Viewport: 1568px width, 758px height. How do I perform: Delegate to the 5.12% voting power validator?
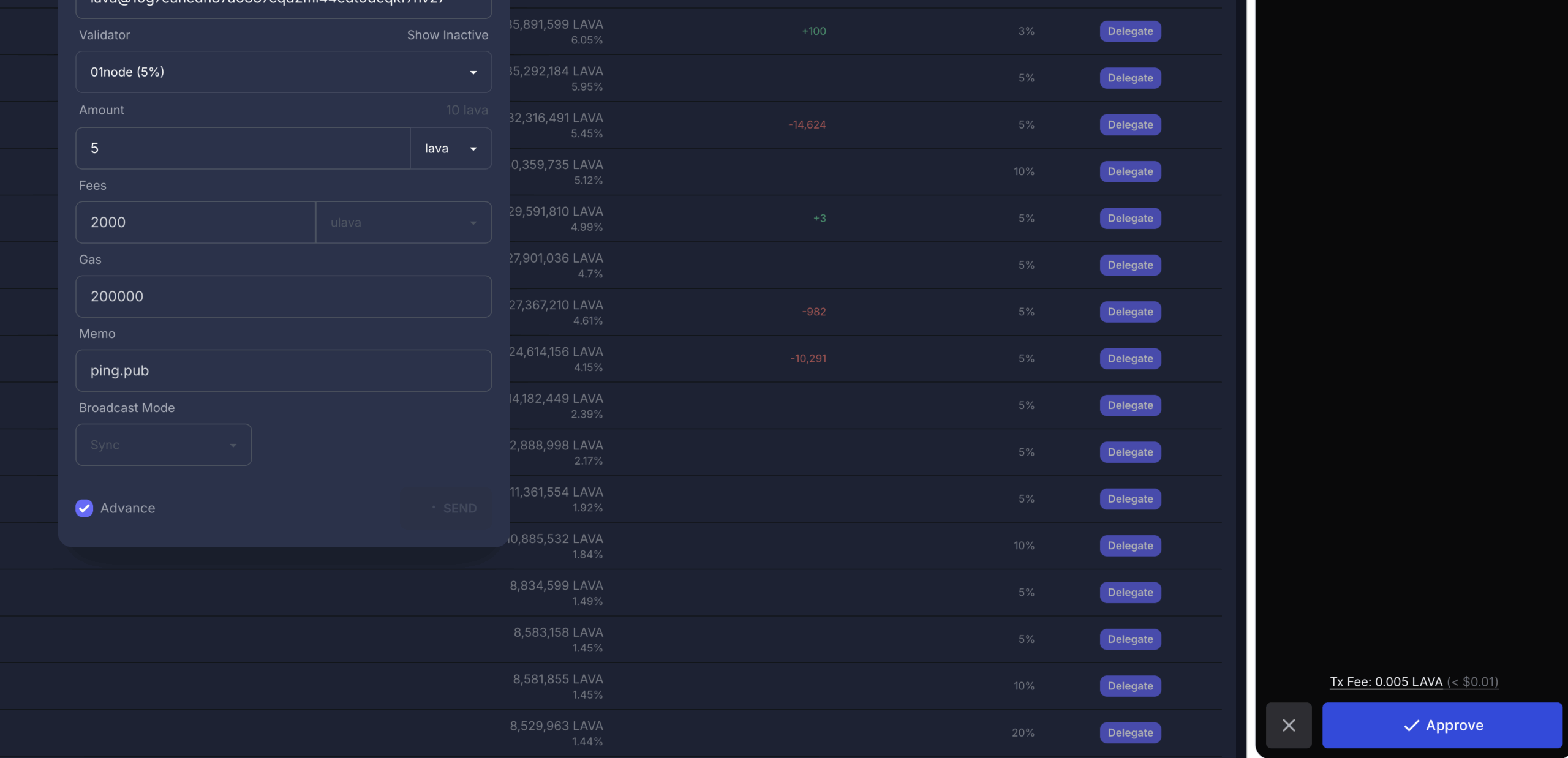[x=1130, y=171]
